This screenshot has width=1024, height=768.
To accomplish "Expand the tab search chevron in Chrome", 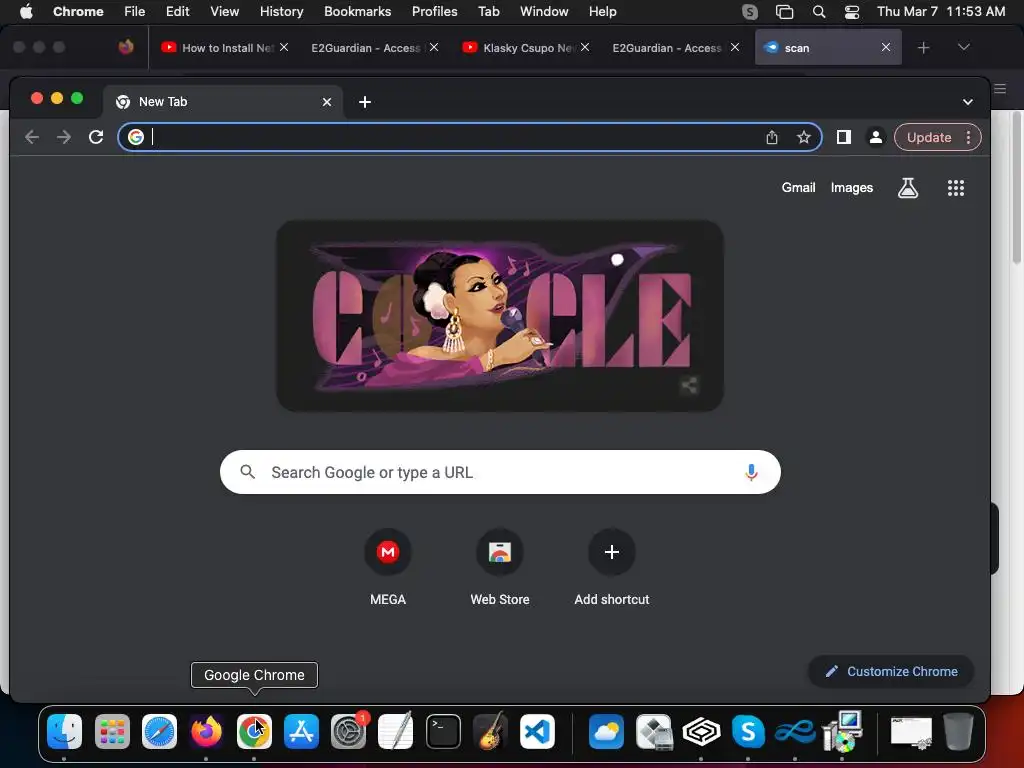I will coord(968,102).
